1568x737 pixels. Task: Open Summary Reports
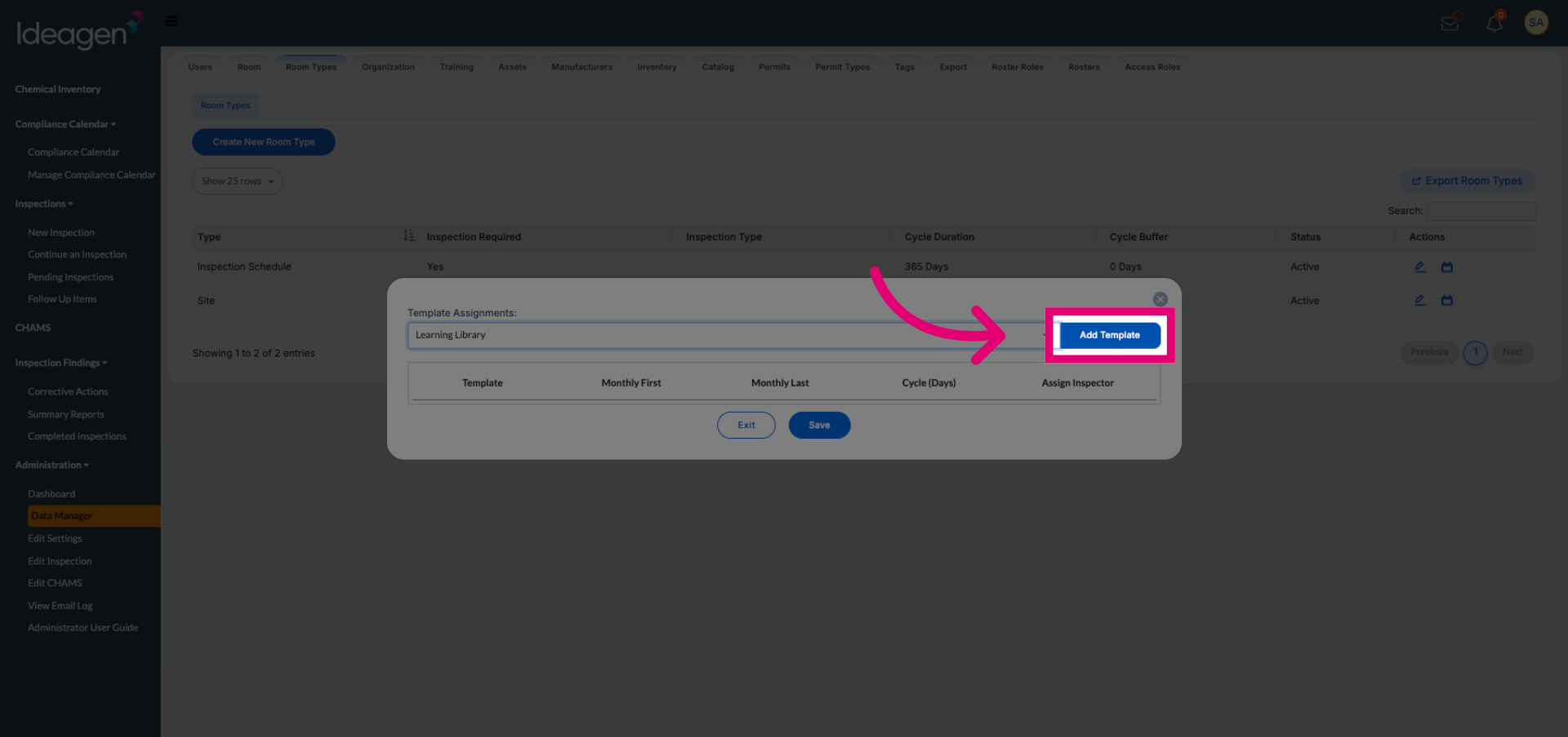pos(66,414)
